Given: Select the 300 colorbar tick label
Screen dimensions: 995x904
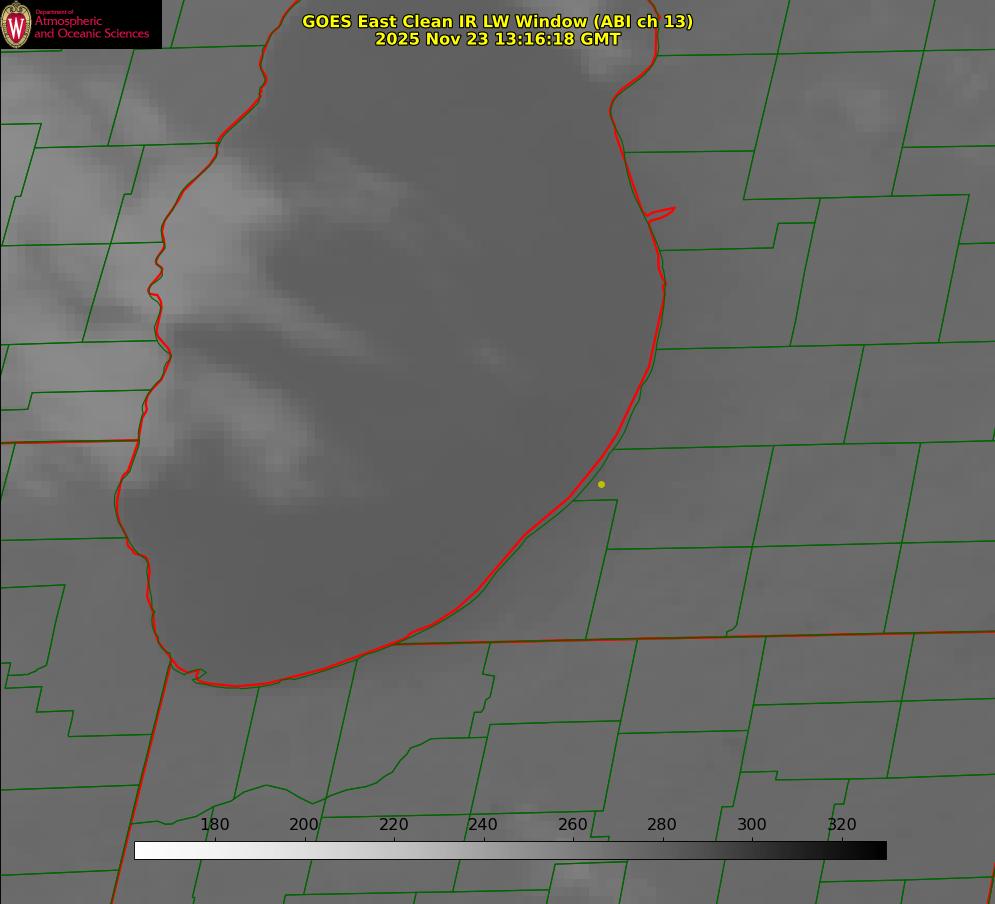Looking at the screenshot, I should (752, 825).
